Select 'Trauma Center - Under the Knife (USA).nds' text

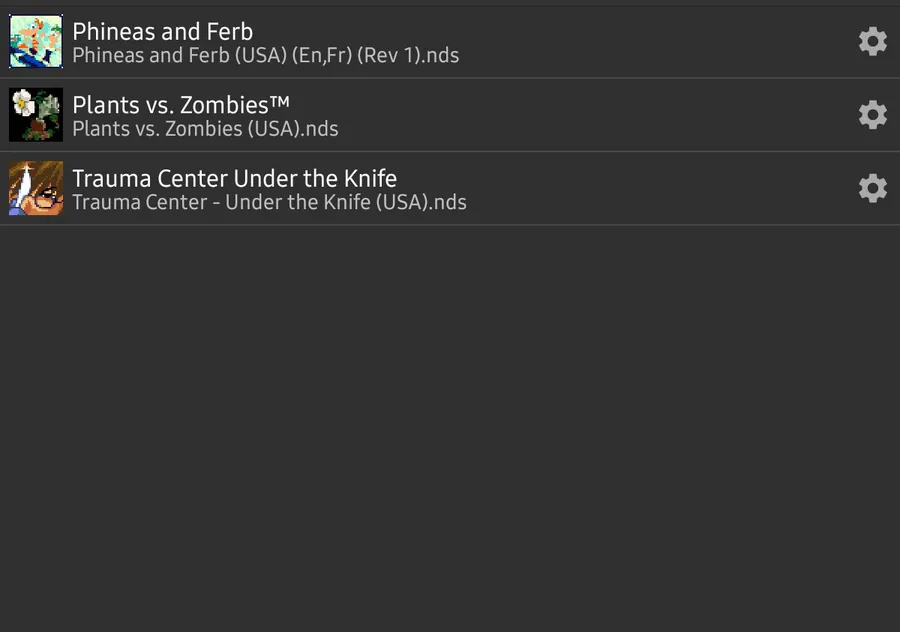tap(269, 202)
